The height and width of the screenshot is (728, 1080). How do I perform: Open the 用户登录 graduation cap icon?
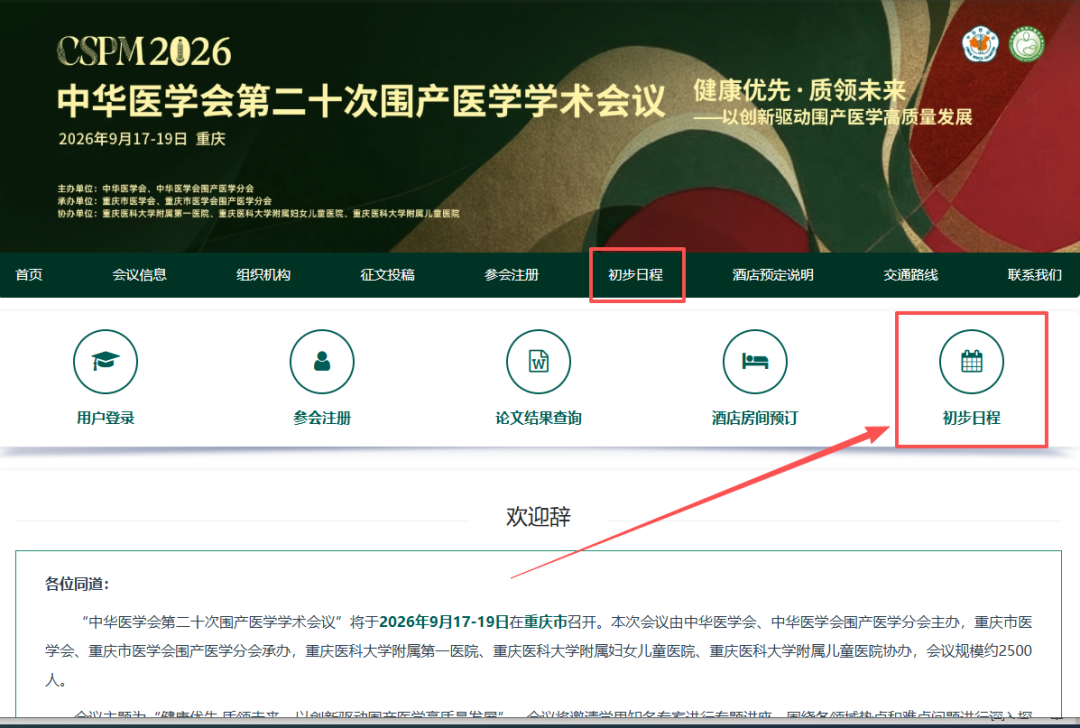click(105, 362)
